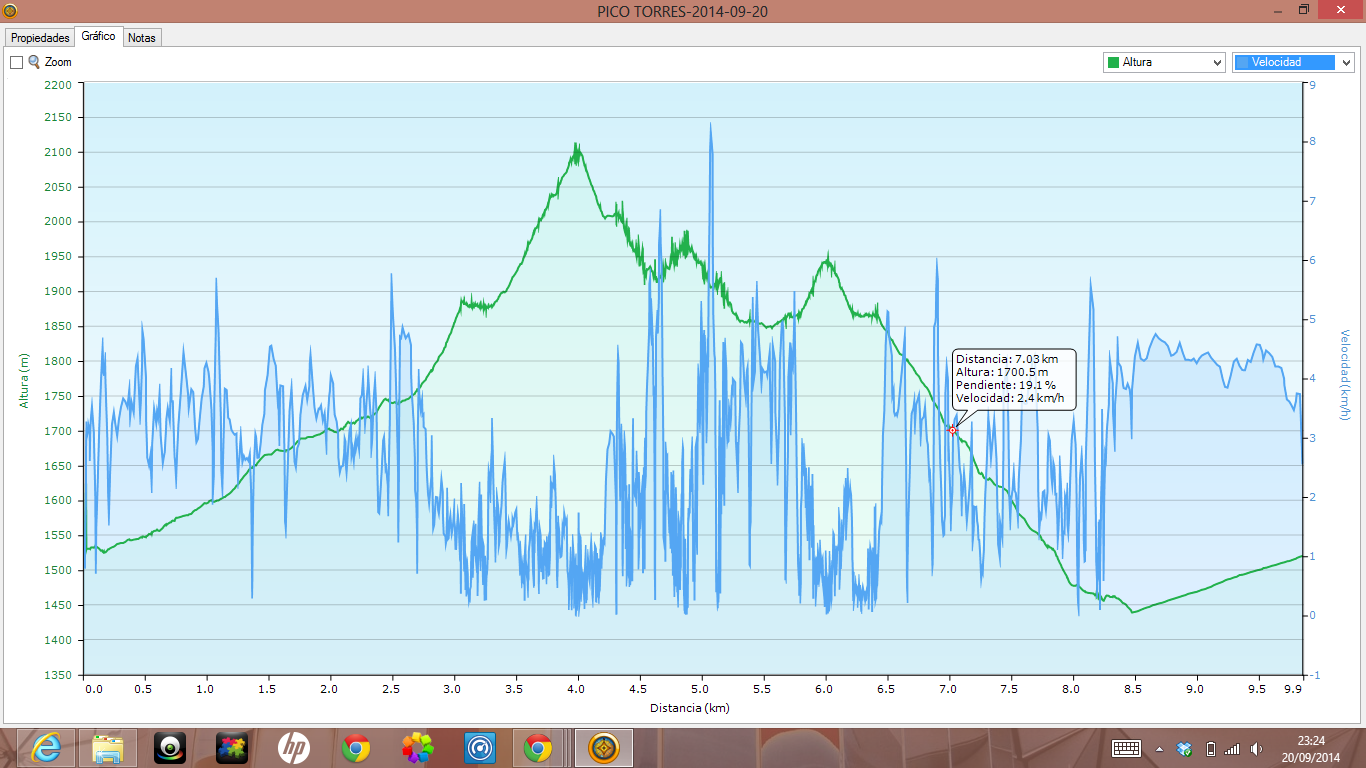Check battery status in the tray
The image size is (1366, 768).
click(1210, 748)
